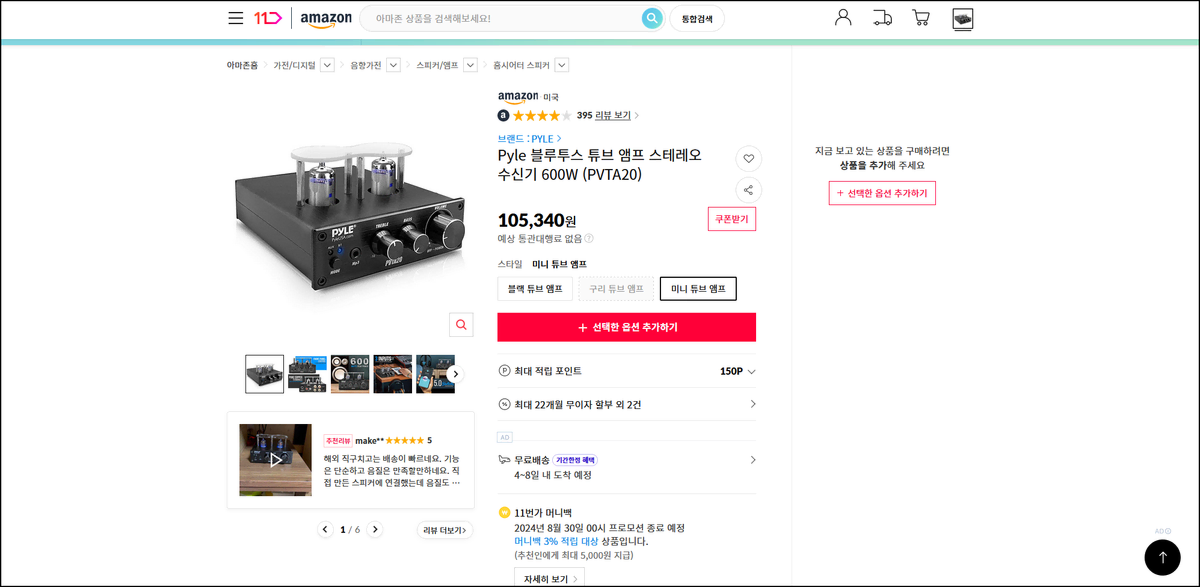Viewport: 1200px width, 587px height.
Task: Click the 통합검색 button
Action: point(697,19)
